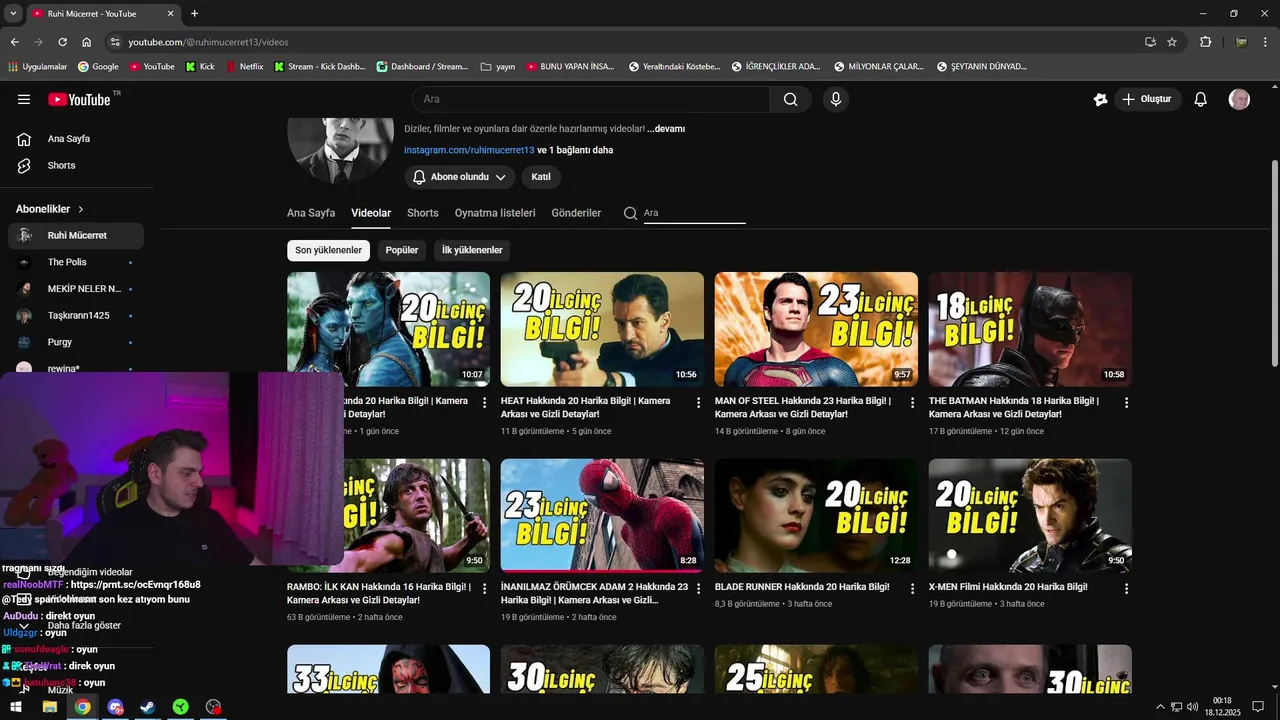Show hidden system tray icons
This screenshot has width=1280, height=720.
click(1160, 707)
